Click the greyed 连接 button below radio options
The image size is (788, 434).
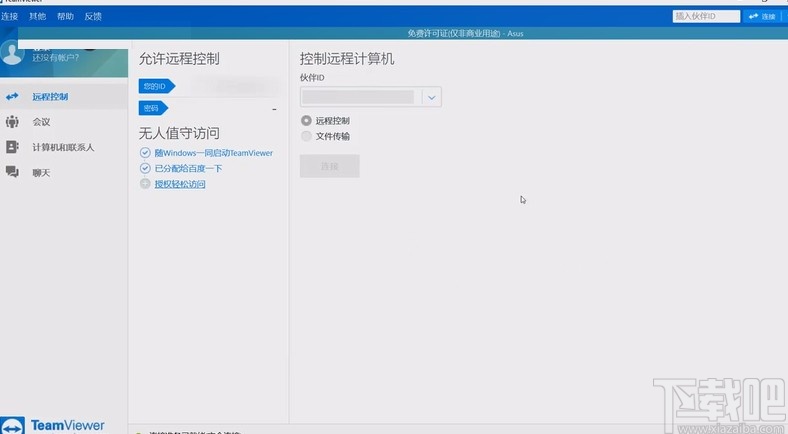[x=330, y=166]
